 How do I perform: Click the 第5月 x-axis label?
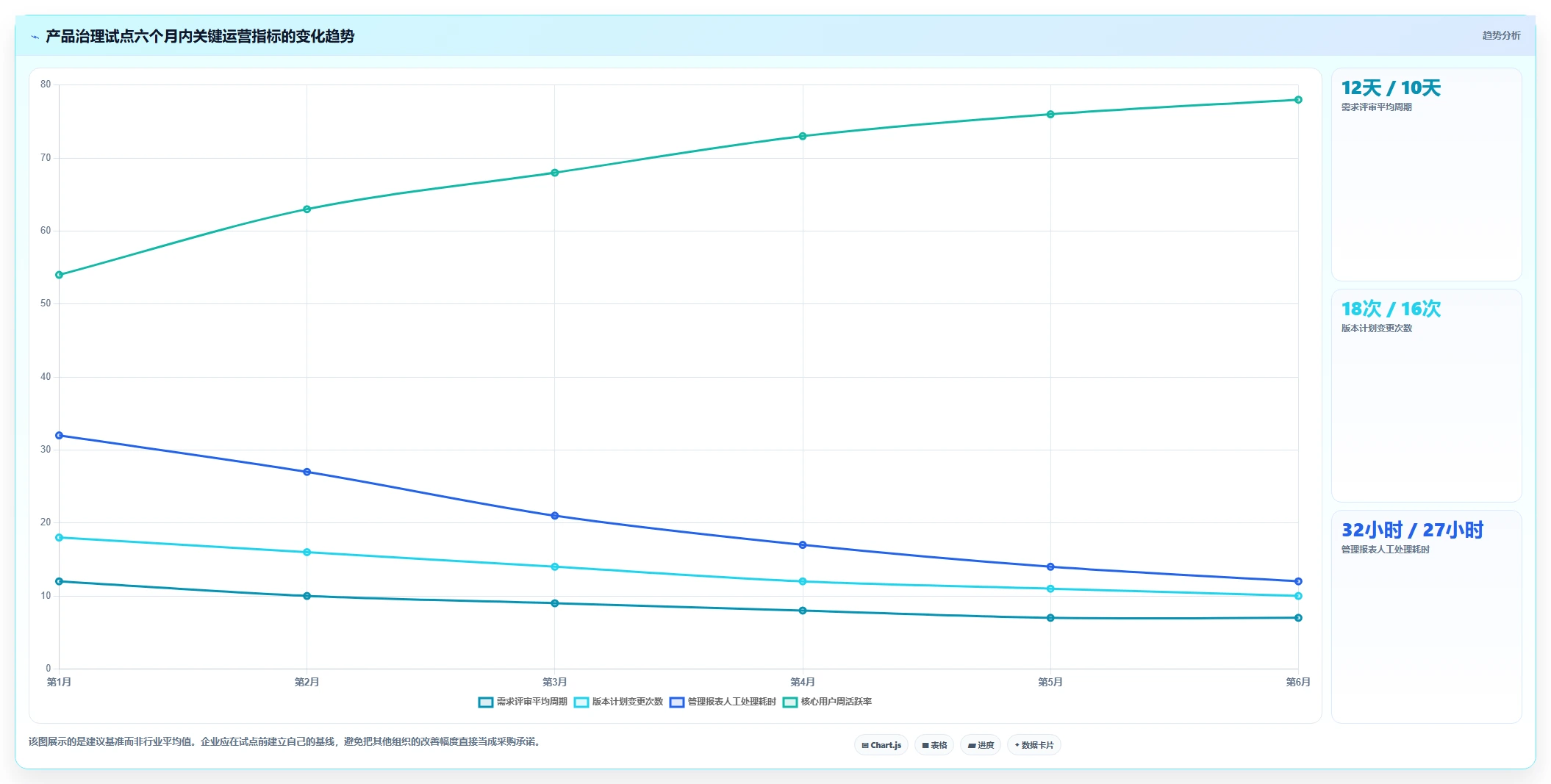click(1050, 682)
